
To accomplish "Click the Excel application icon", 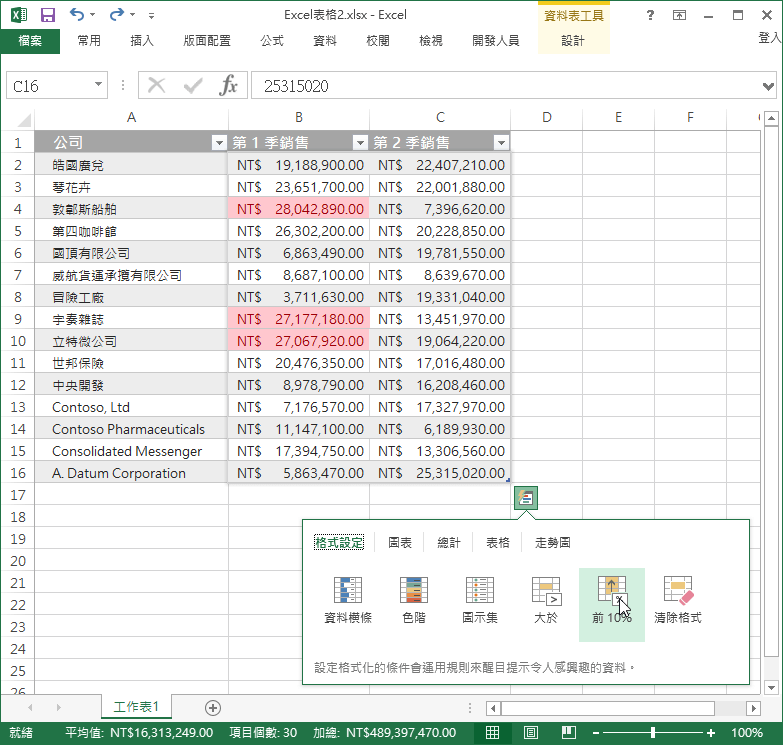I will 19,15.
